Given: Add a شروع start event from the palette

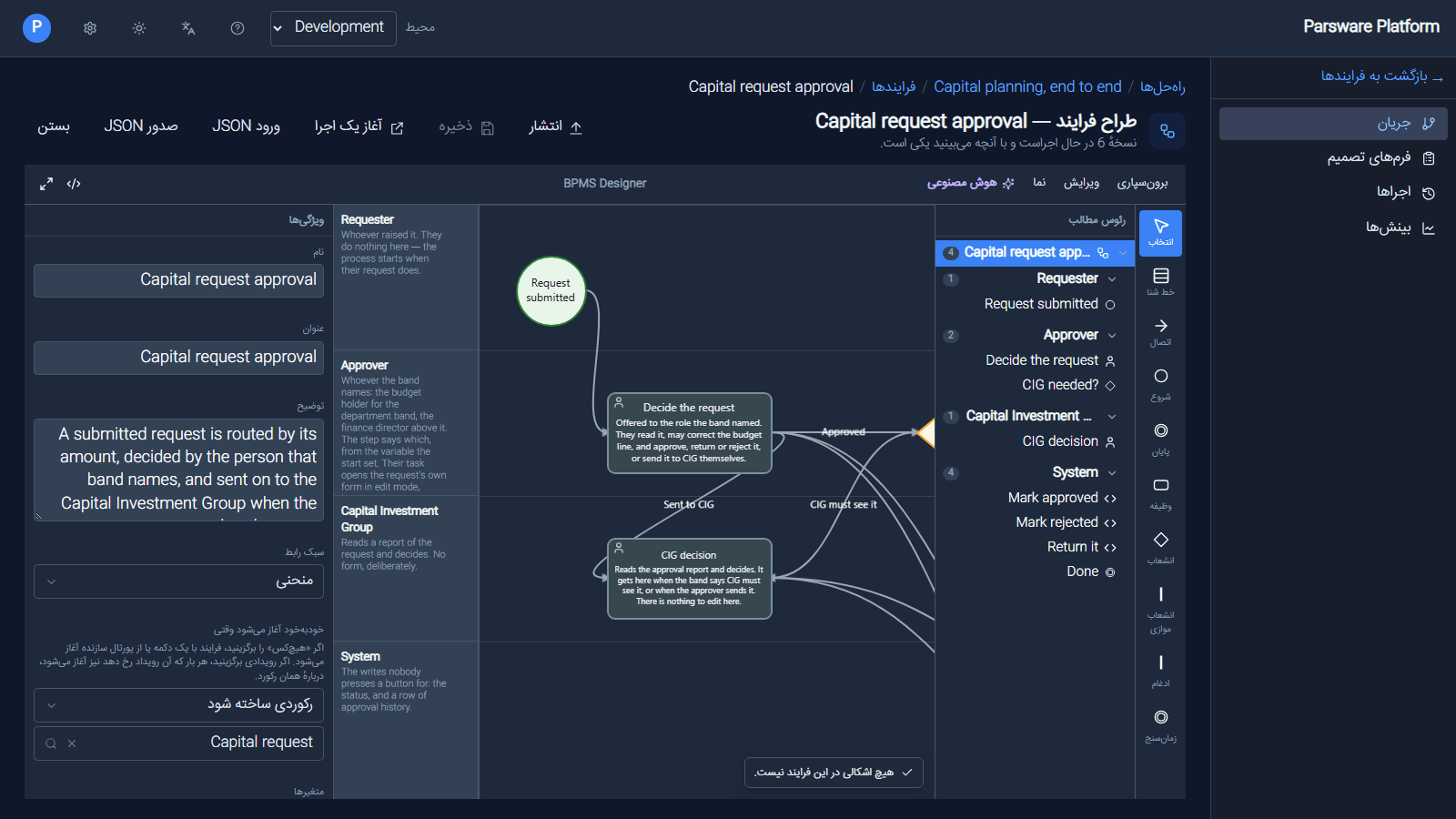Looking at the screenshot, I should pyautogui.click(x=1160, y=384).
